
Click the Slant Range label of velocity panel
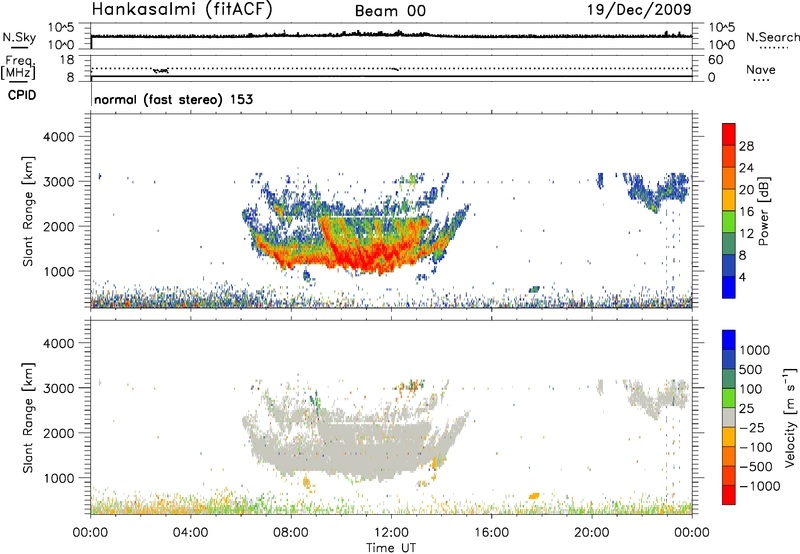pos(28,417)
